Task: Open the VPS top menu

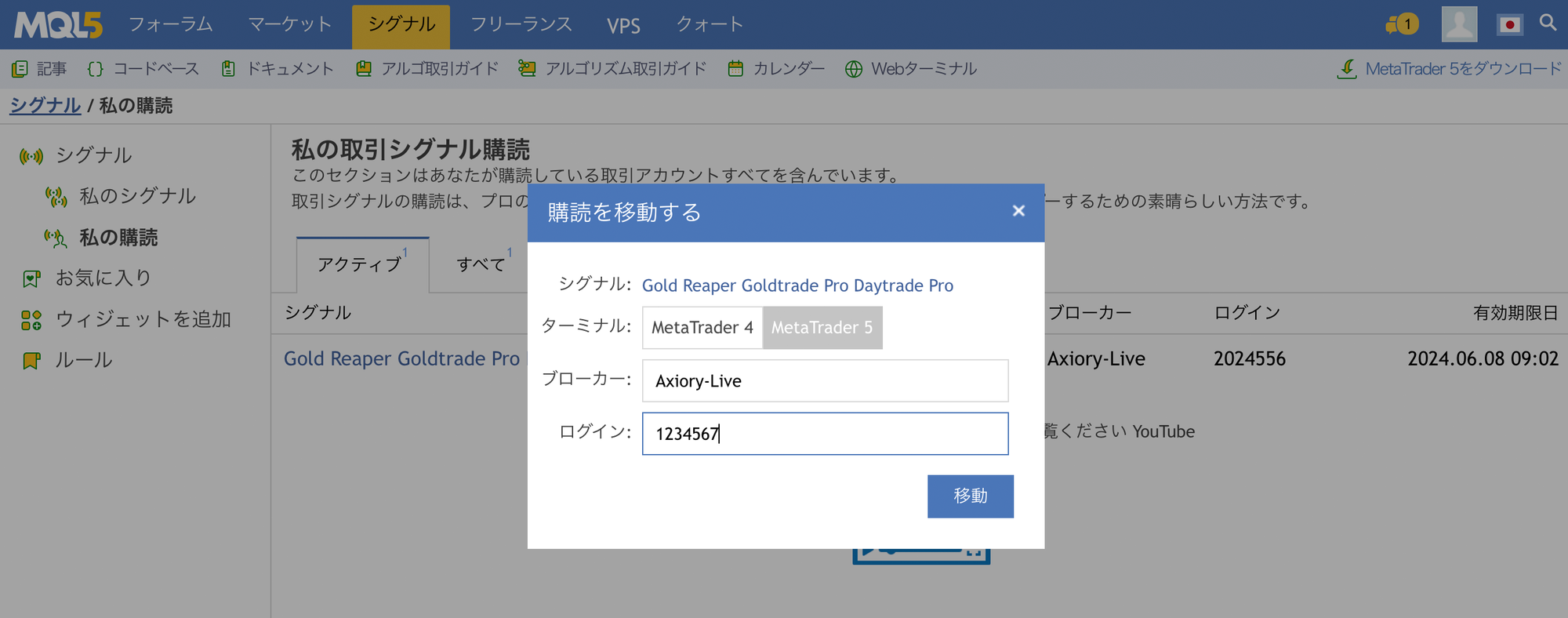Action: 623,26
